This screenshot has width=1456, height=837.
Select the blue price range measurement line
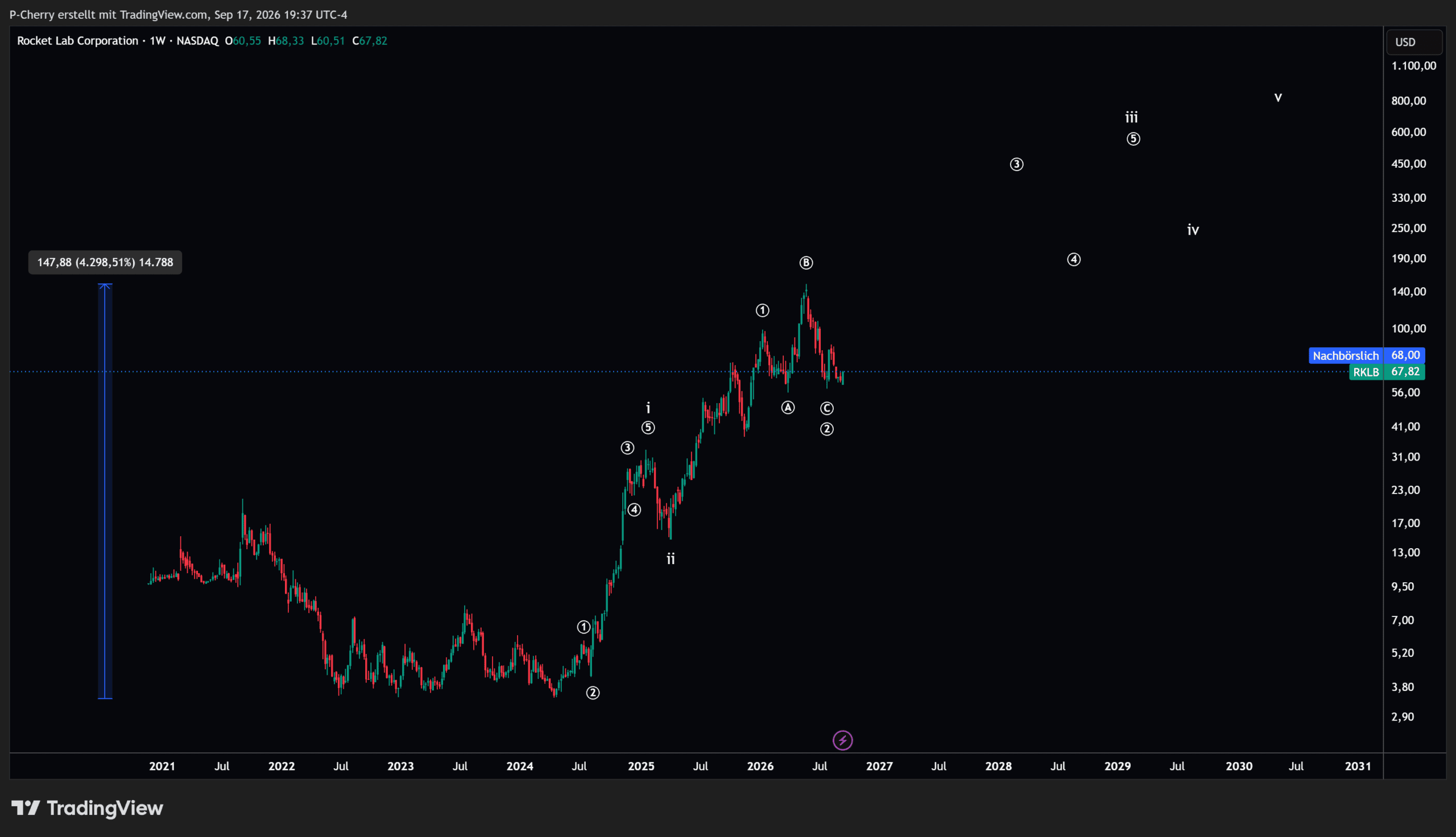pyautogui.click(x=105, y=491)
